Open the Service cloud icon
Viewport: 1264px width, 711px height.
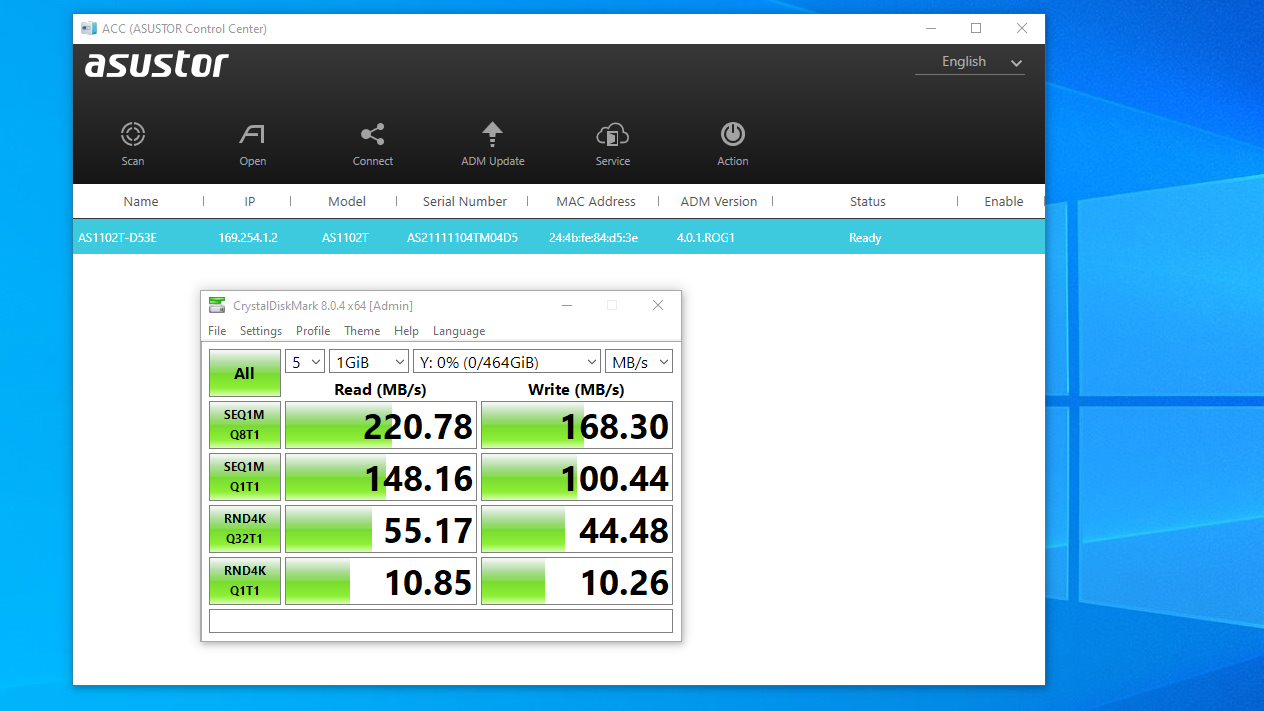612,134
